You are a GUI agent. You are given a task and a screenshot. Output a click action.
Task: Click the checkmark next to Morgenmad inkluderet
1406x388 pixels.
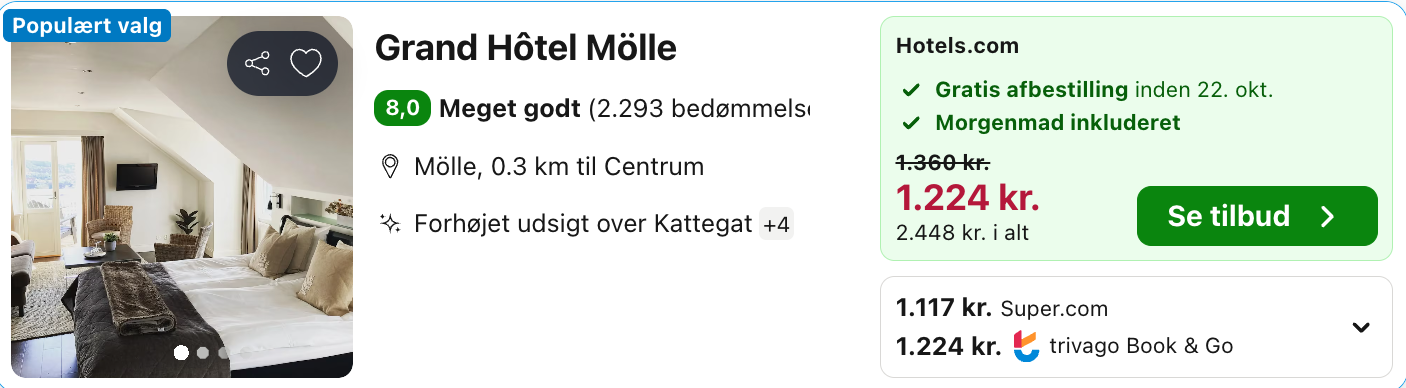point(911,124)
